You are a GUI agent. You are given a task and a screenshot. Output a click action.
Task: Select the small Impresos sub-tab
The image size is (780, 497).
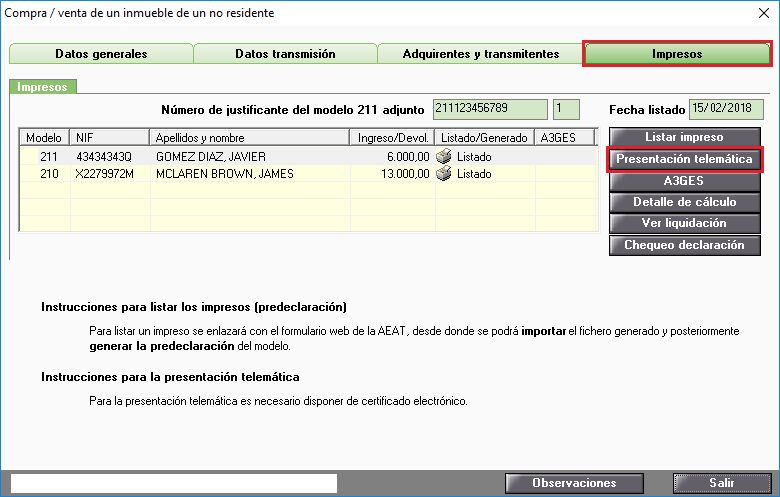point(42,87)
